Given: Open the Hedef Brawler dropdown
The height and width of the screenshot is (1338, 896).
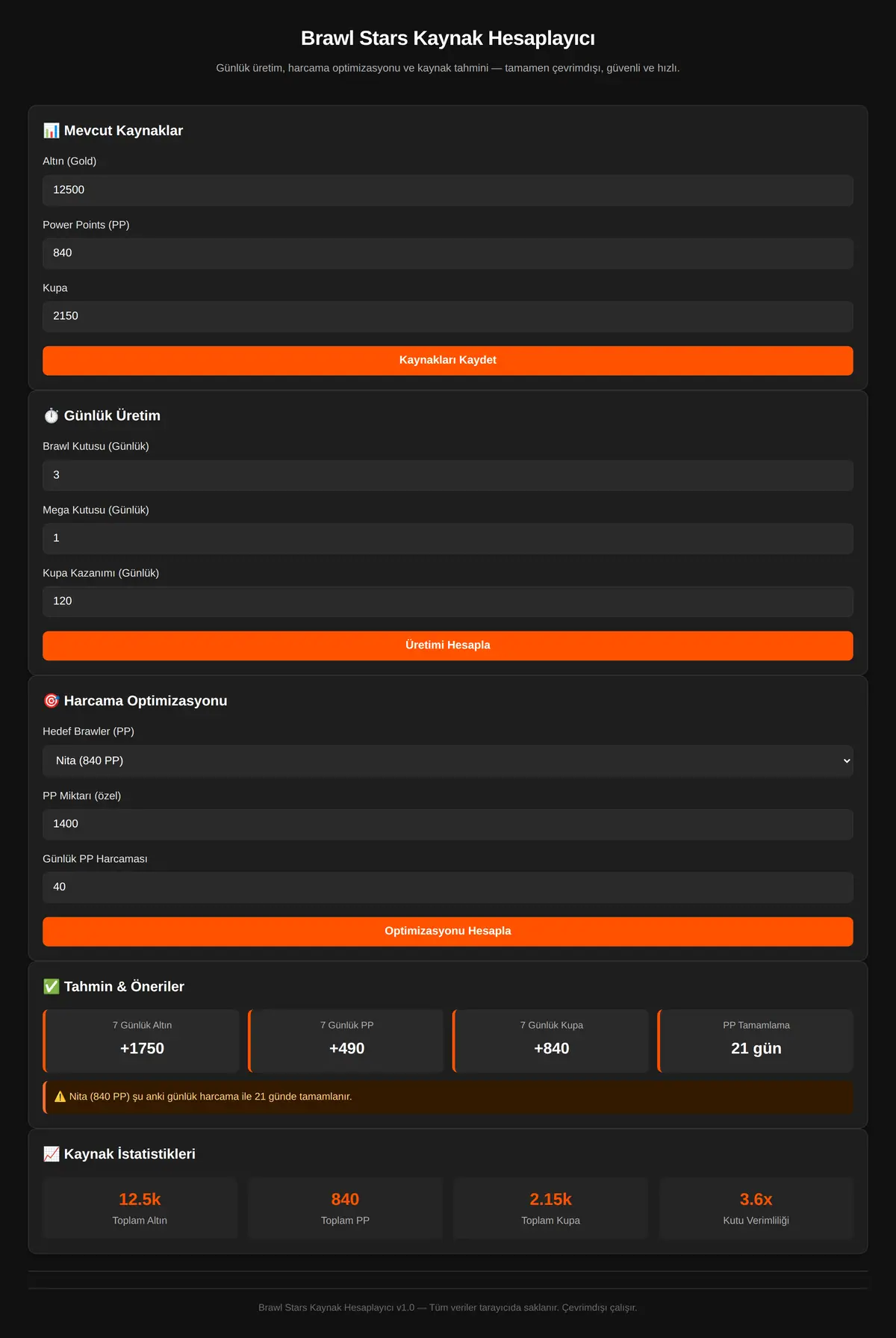Looking at the screenshot, I should 448,761.
